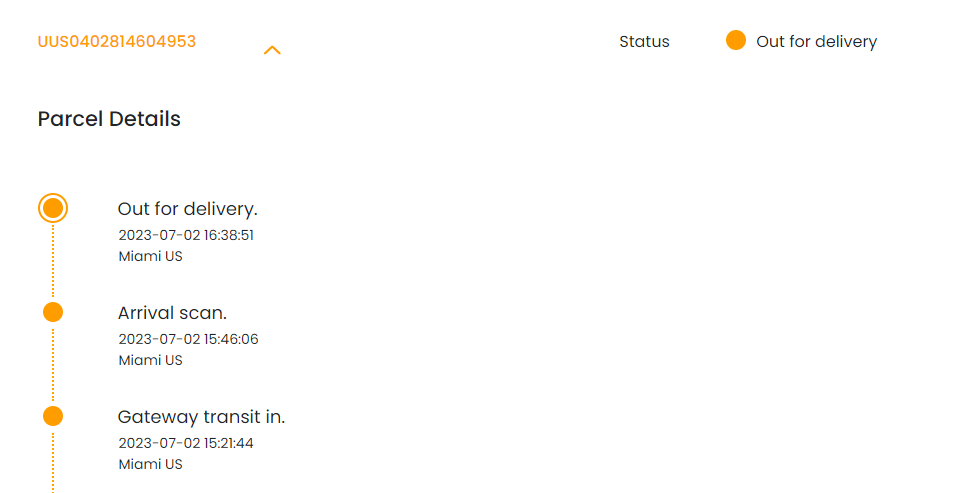Select the Gateway transit in timeline dot
This screenshot has width=970, height=493.
click(x=53, y=416)
